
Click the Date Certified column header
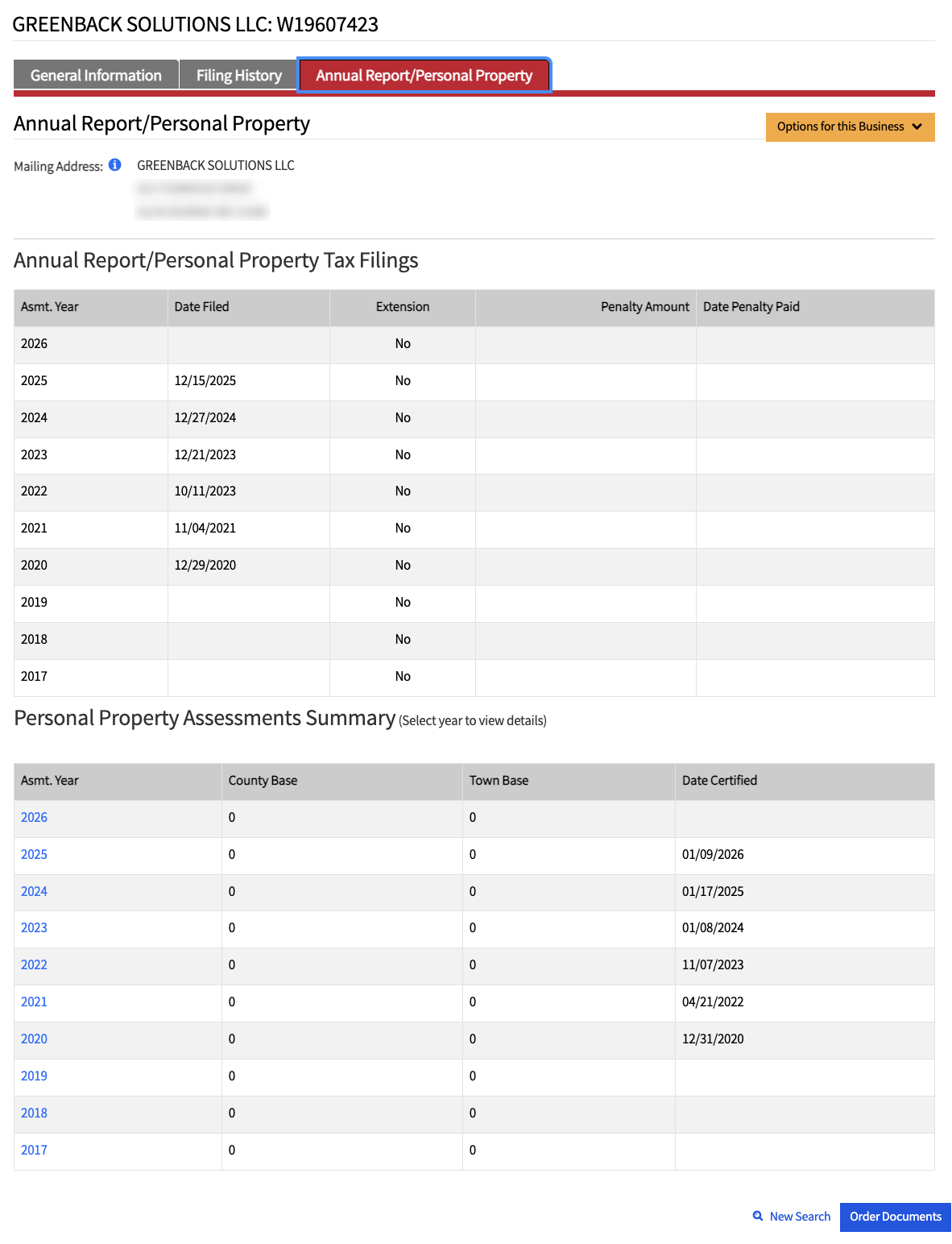719,780
